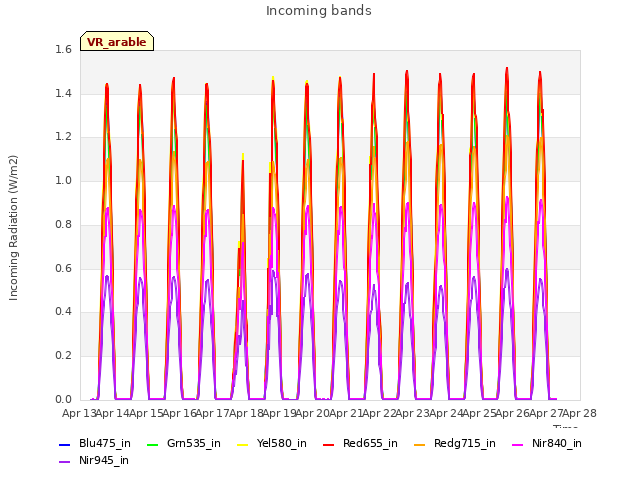The height and width of the screenshot is (480, 640).
Task: Click the Apr 20 x-axis tick label
Action: [312, 413]
